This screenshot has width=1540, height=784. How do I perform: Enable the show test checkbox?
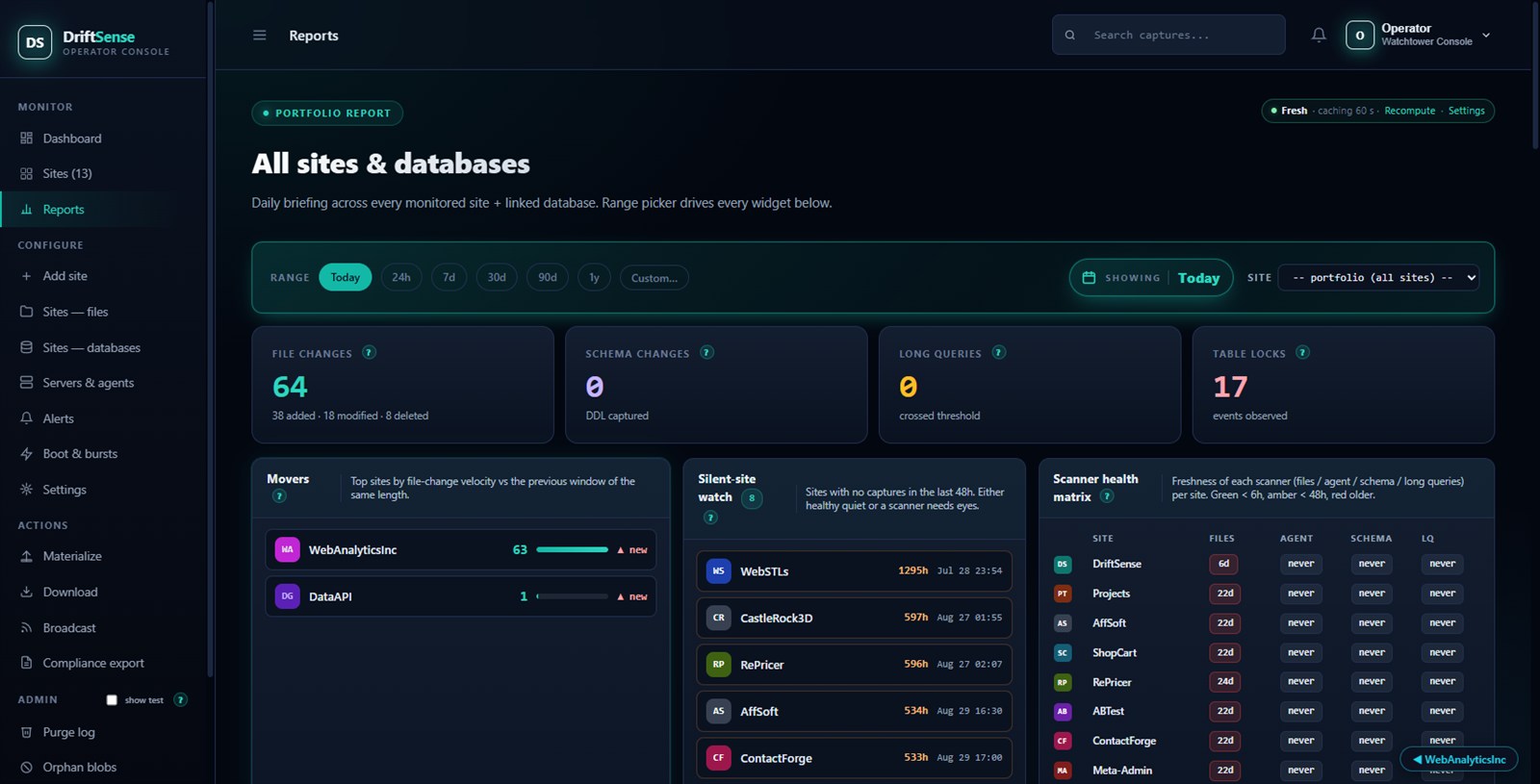click(112, 700)
